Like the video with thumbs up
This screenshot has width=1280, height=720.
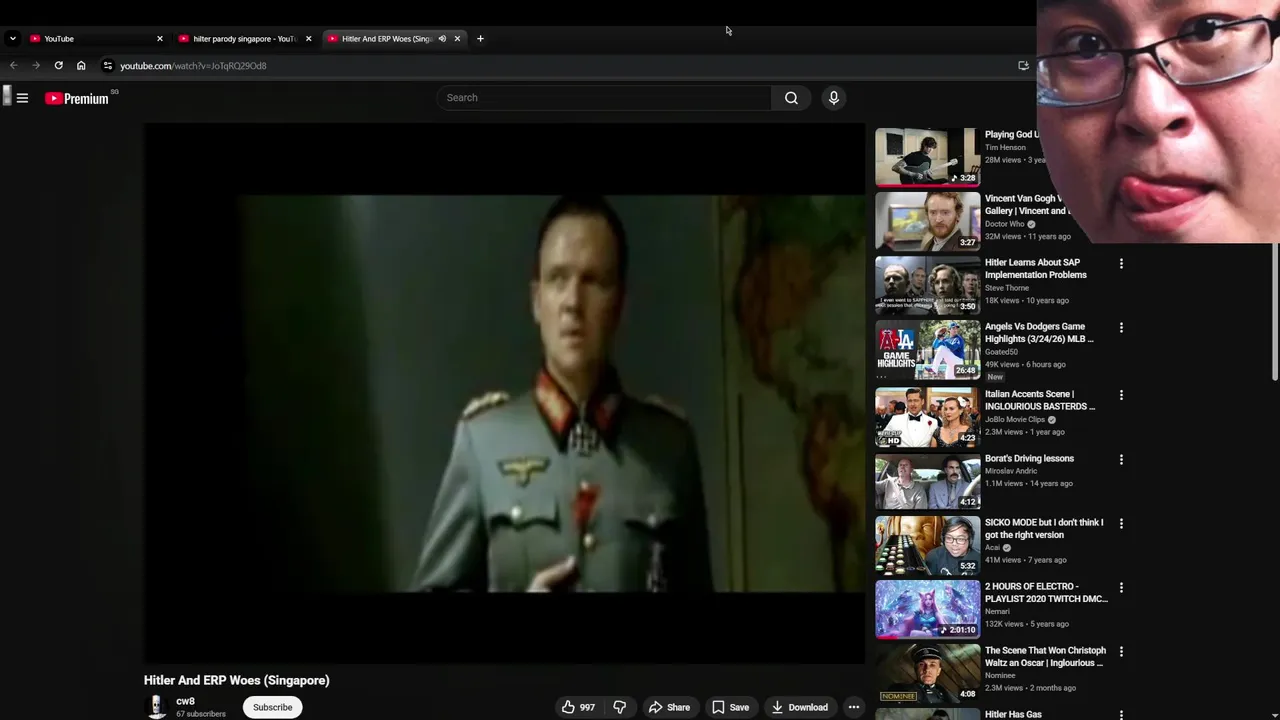coord(578,707)
